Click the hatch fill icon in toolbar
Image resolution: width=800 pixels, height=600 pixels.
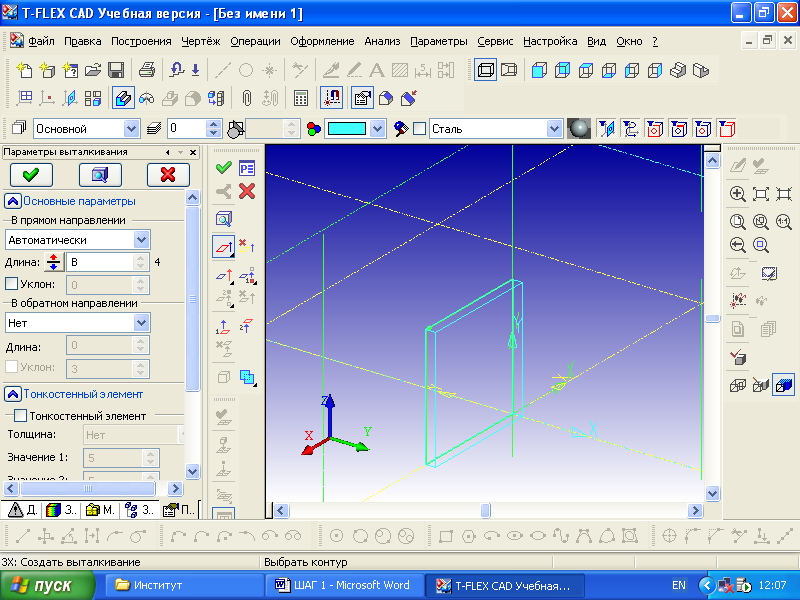click(x=399, y=70)
